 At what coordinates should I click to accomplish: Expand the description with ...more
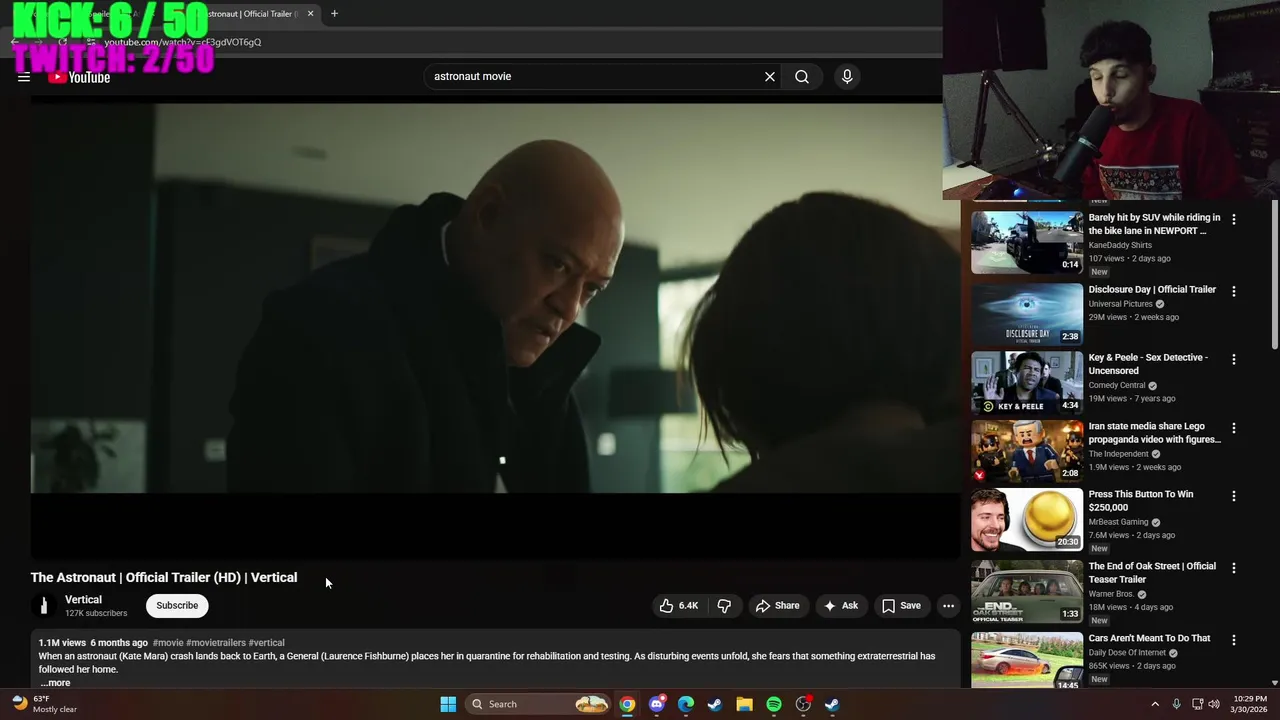click(x=55, y=683)
